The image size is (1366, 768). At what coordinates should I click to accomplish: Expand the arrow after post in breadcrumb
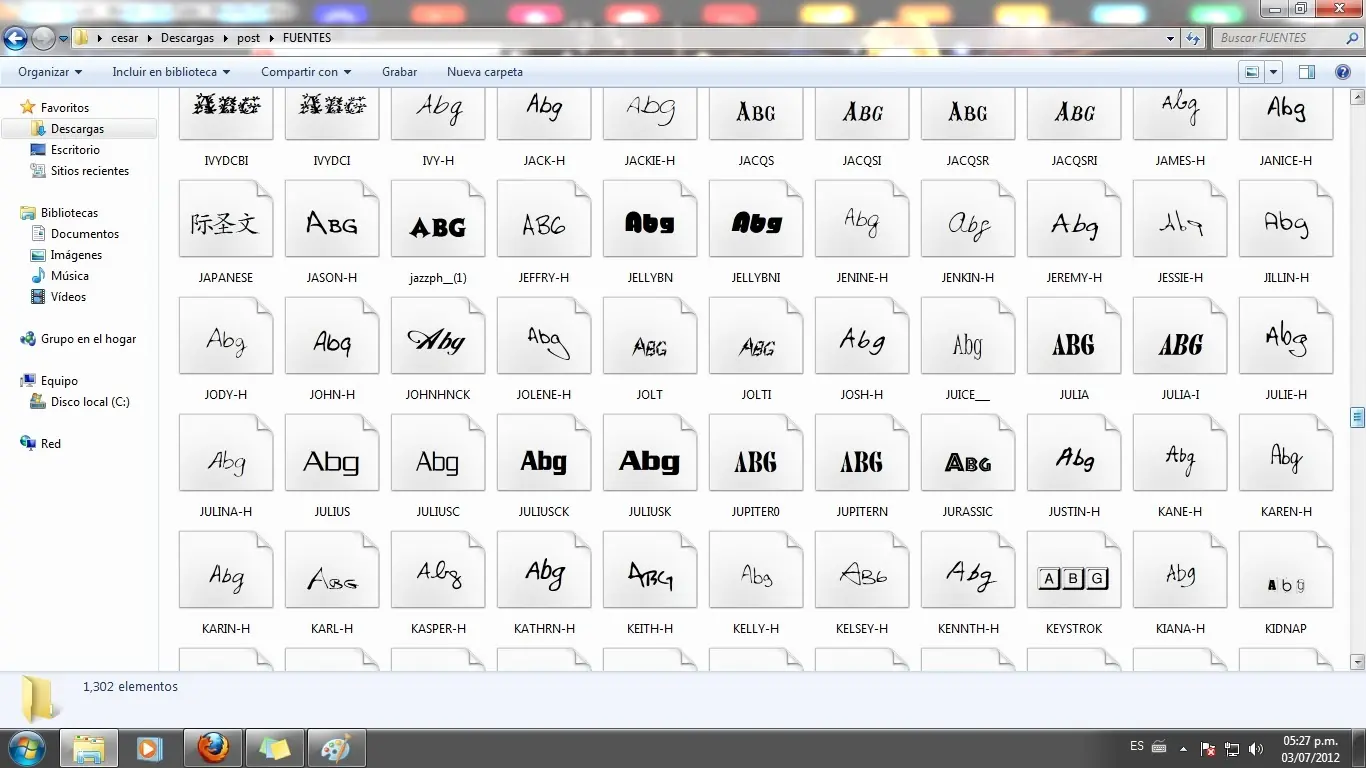coord(271,38)
